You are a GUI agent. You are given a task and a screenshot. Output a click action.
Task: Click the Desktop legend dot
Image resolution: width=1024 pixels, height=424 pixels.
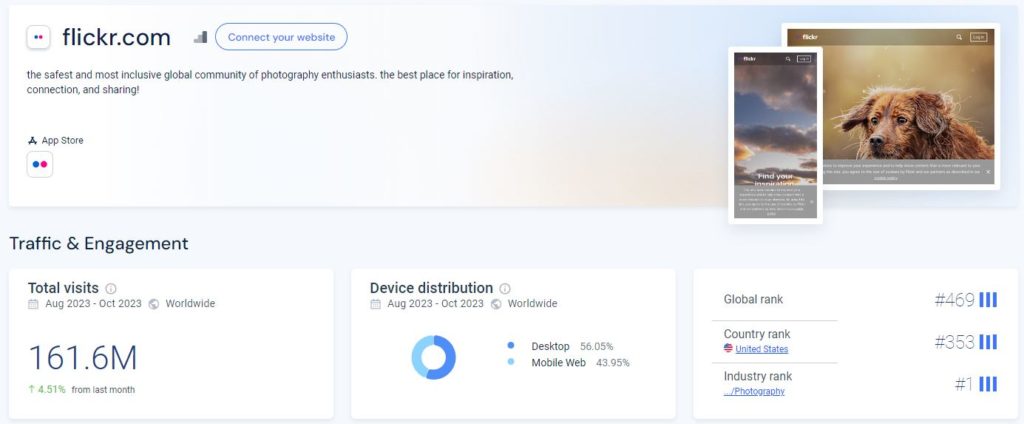click(x=511, y=346)
